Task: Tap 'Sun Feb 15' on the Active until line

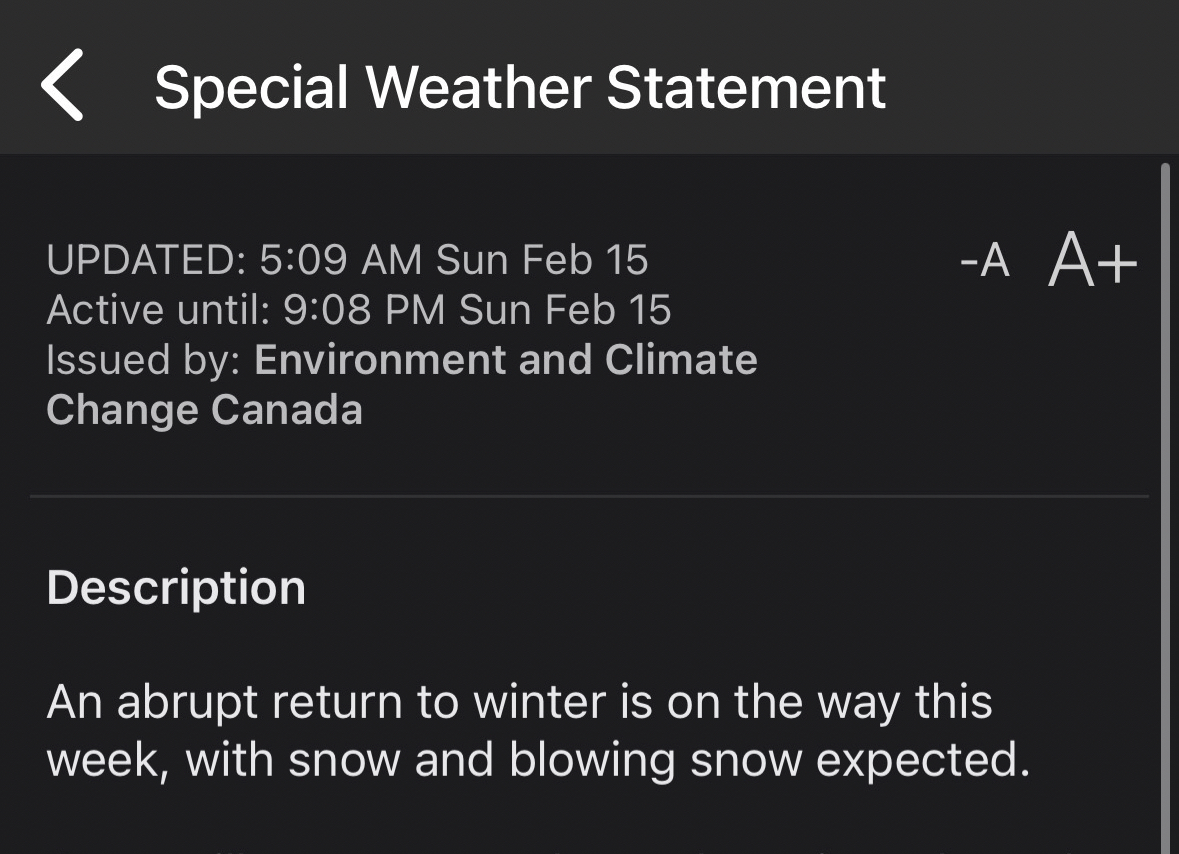Action: (x=565, y=310)
